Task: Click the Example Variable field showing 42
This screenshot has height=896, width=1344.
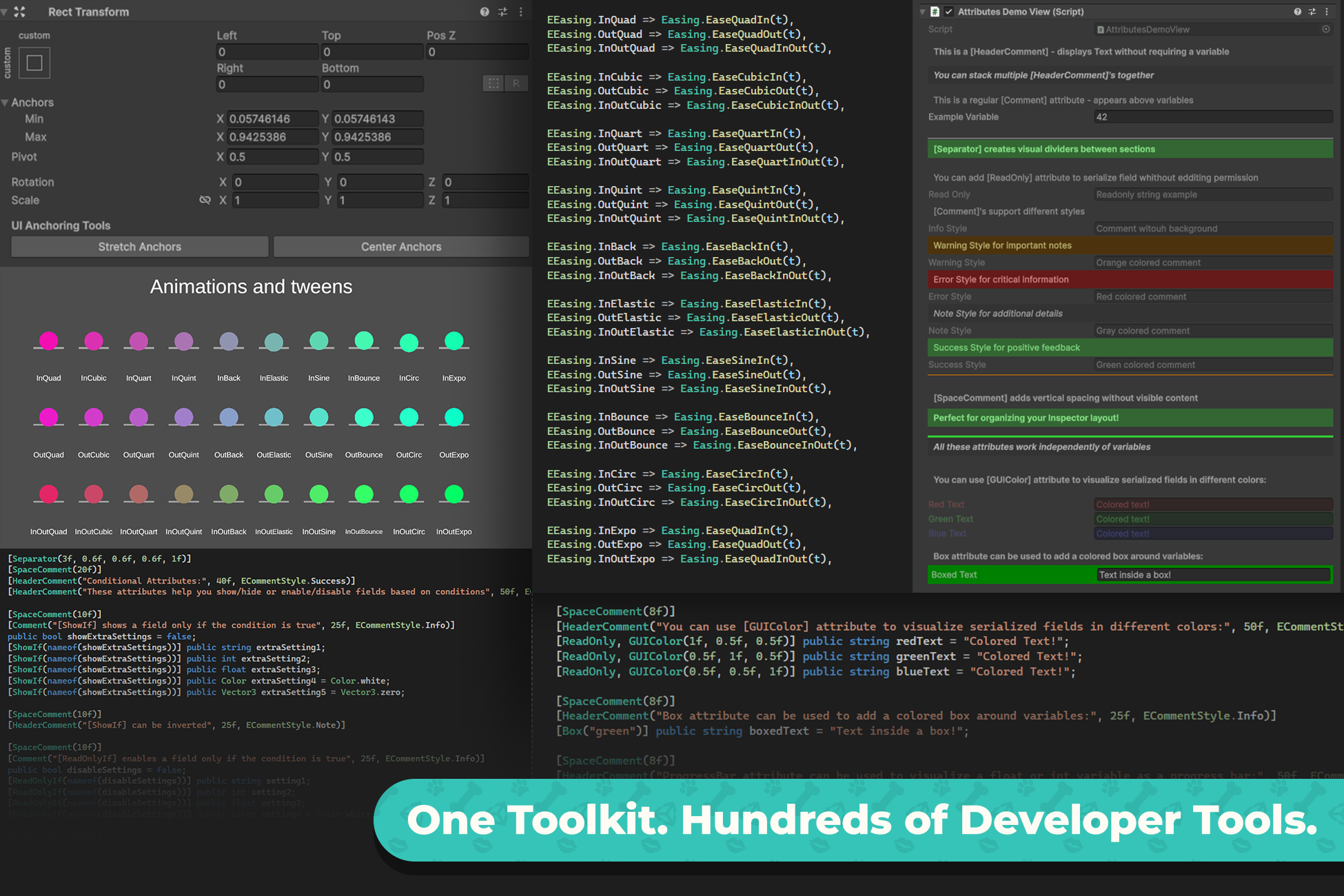Action: (x=1213, y=117)
